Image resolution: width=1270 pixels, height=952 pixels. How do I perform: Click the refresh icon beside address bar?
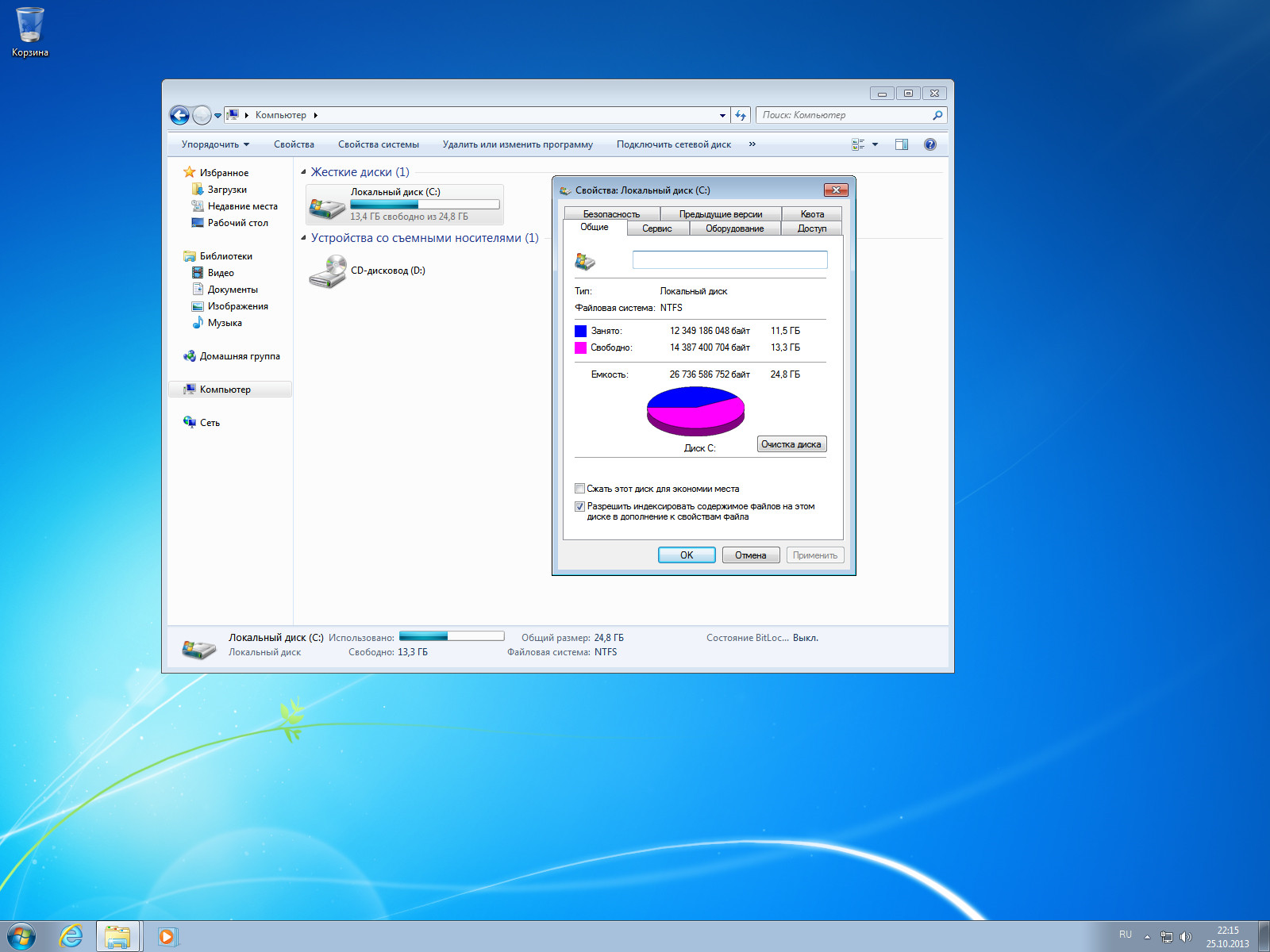(x=741, y=116)
